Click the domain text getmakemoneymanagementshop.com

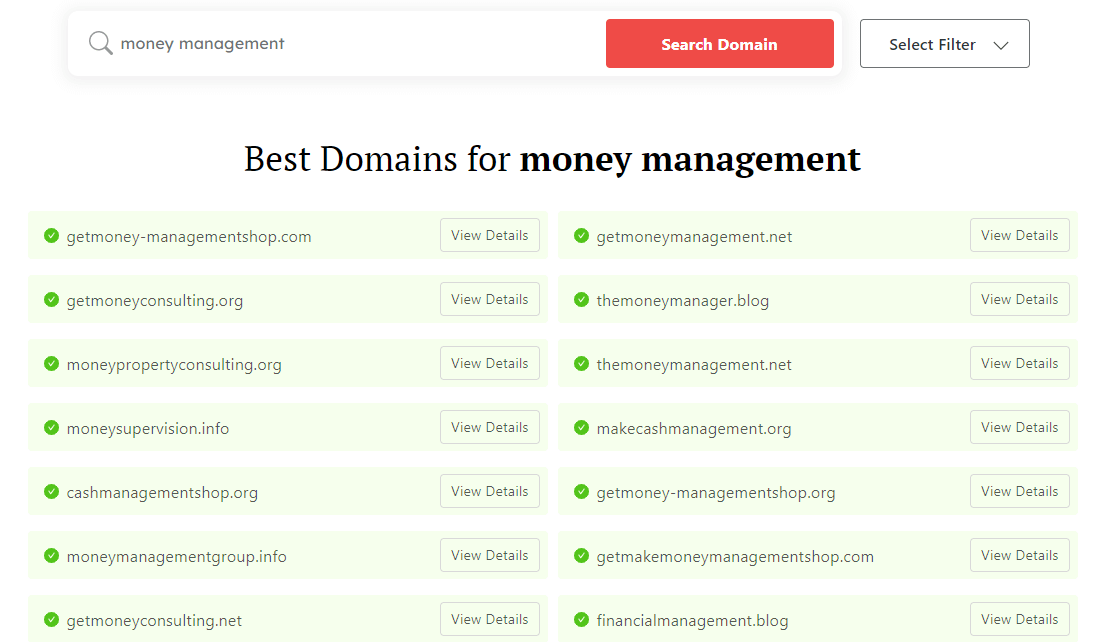click(735, 556)
